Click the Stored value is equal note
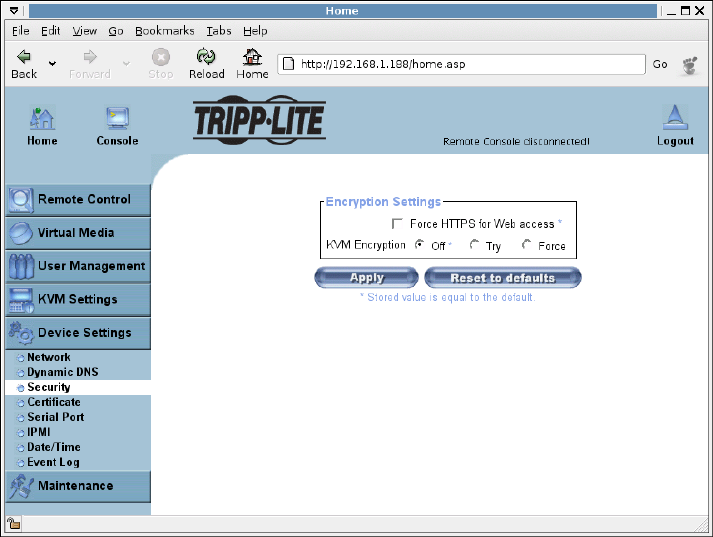This screenshot has height=537, width=713. point(447,297)
